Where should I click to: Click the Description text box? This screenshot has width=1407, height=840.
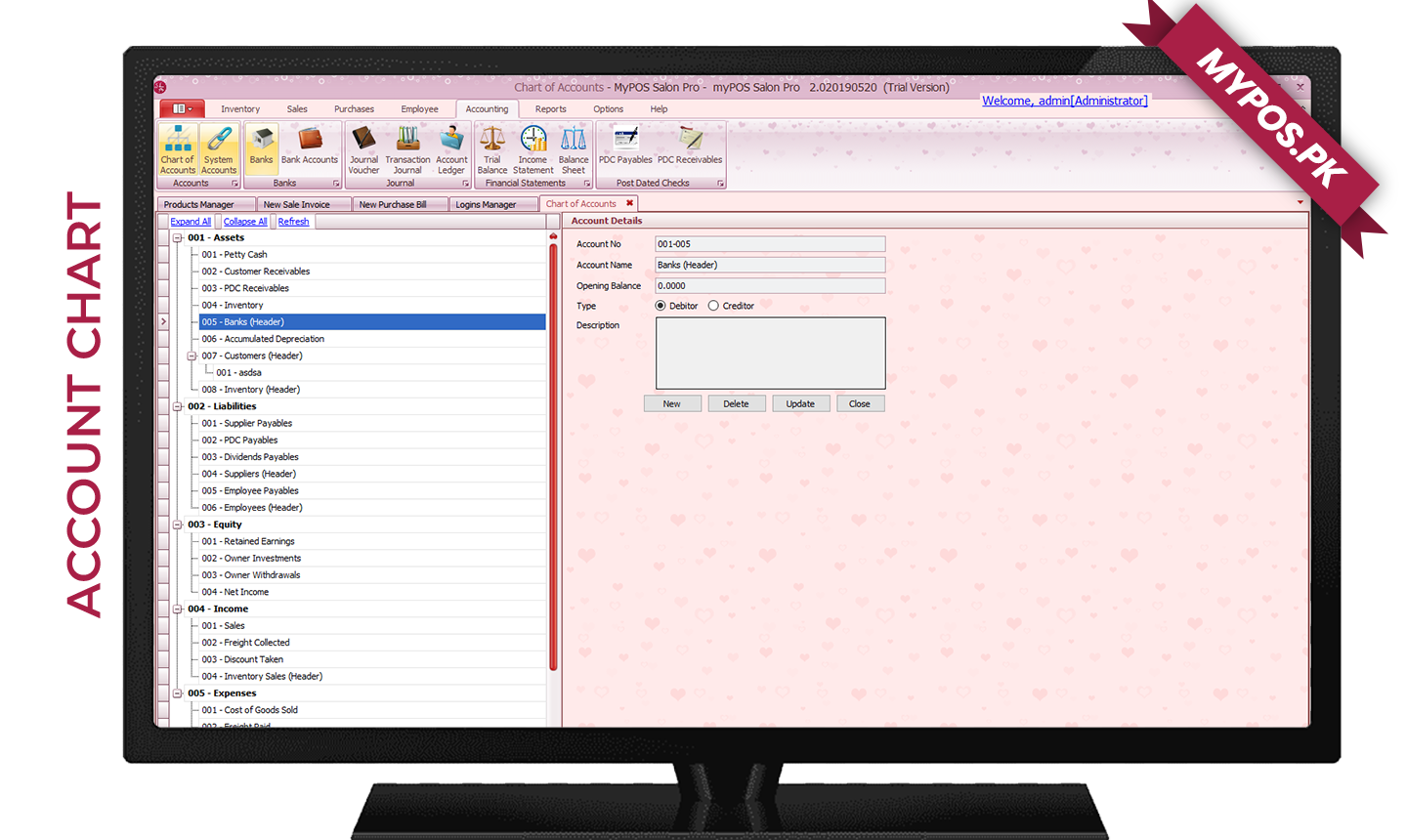[x=770, y=353]
